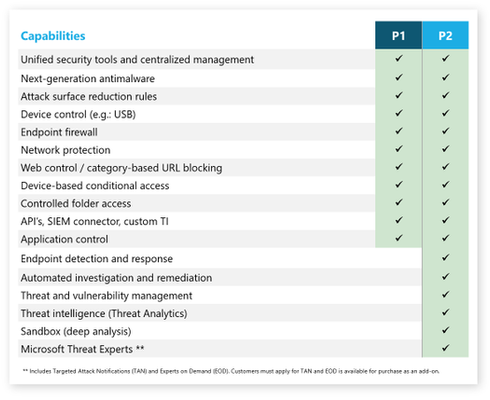Click the P2 column header
The width and height of the screenshot is (490, 400).
tap(445, 35)
